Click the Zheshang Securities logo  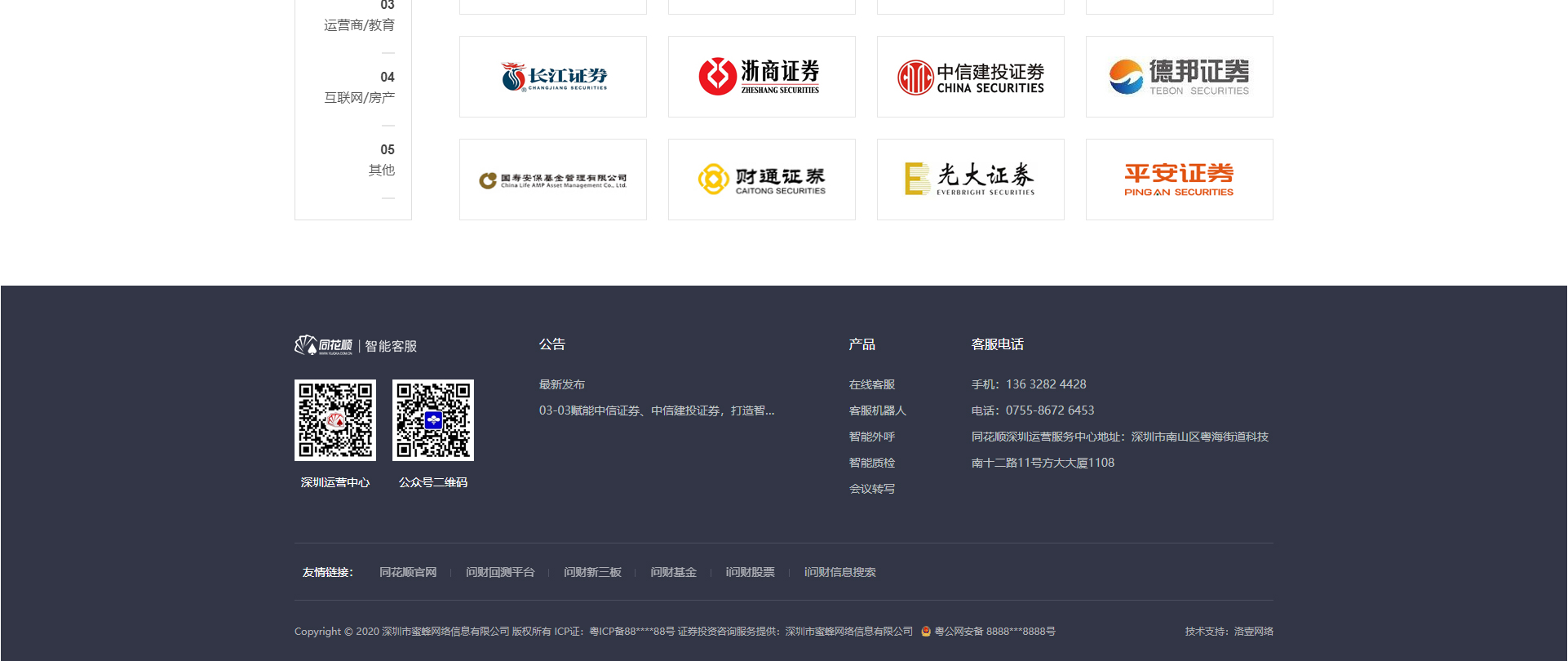click(x=761, y=77)
